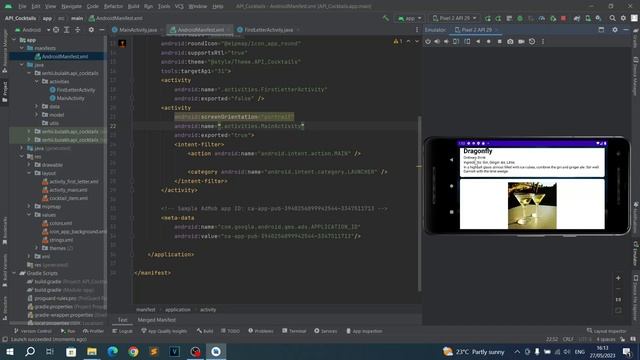Open Search Everywhere magnifier icon

pyautogui.click(x=612, y=18)
